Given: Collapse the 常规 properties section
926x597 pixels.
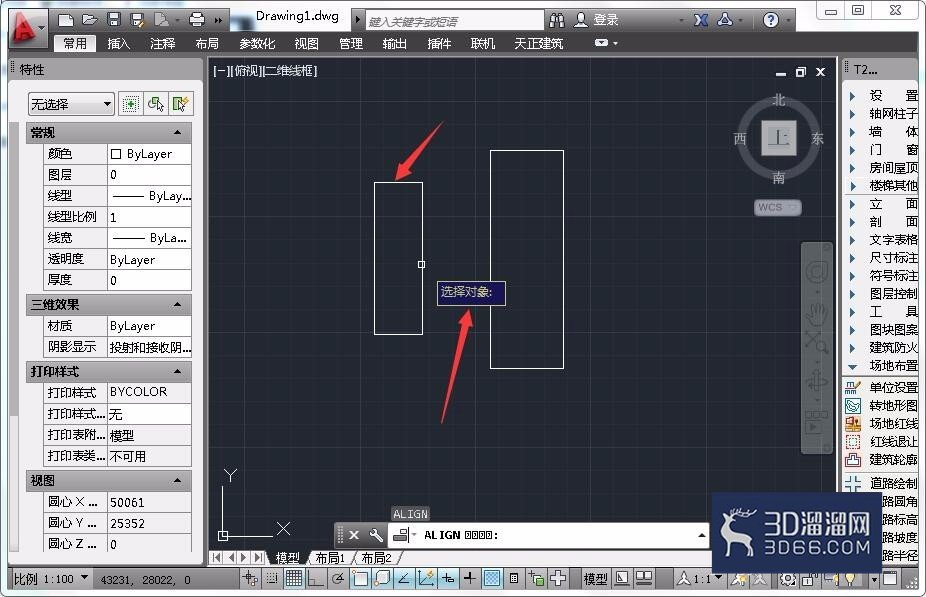Looking at the screenshot, I should tap(177, 132).
